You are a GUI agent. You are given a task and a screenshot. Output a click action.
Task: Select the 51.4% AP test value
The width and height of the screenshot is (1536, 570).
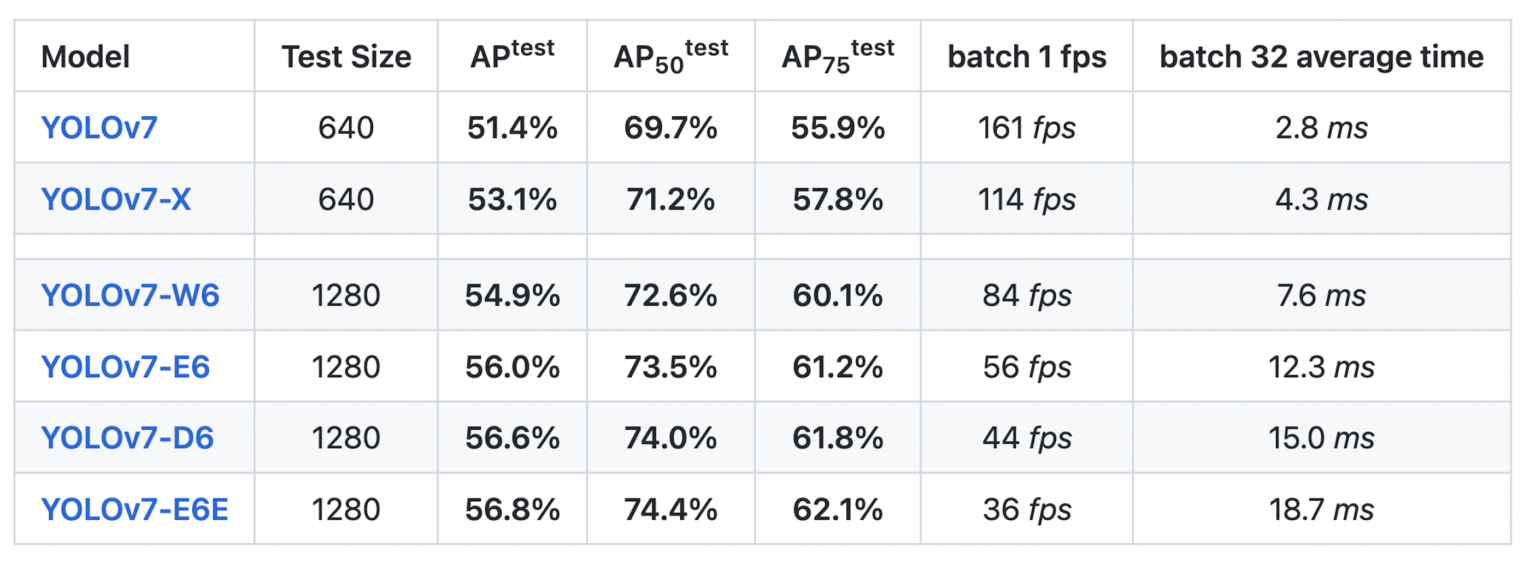(x=512, y=128)
